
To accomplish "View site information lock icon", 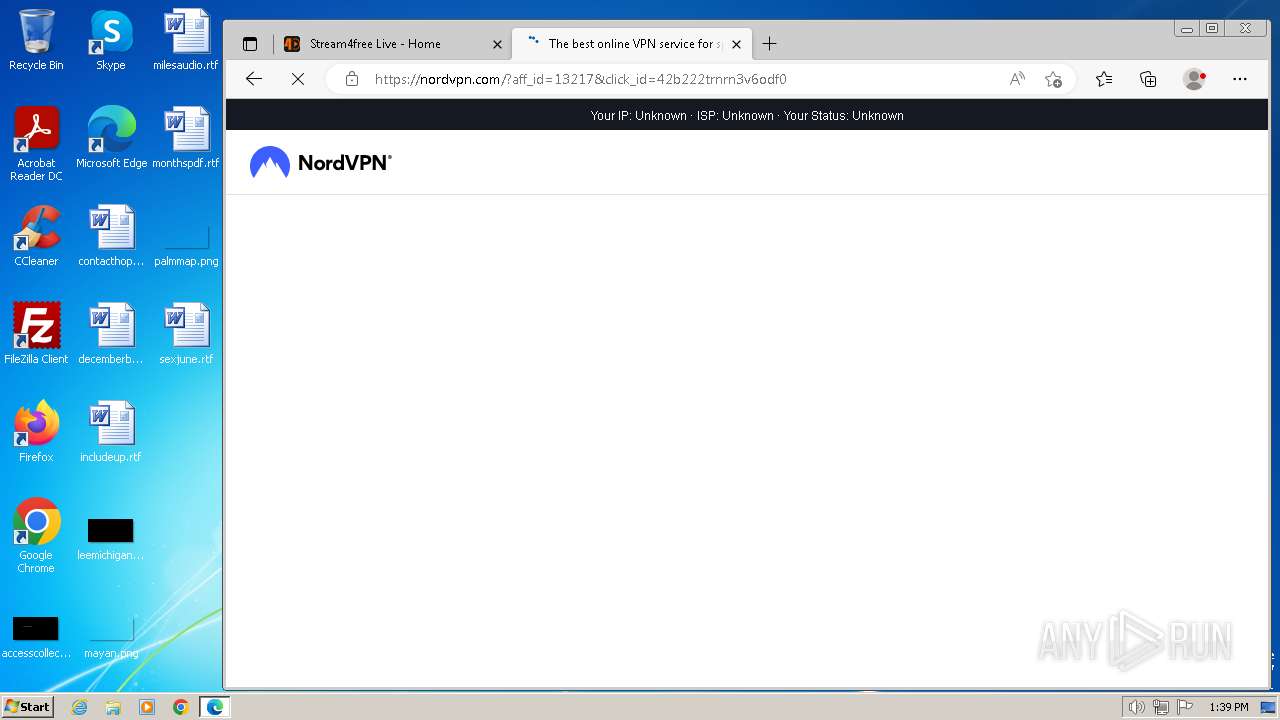I will pos(351,79).
